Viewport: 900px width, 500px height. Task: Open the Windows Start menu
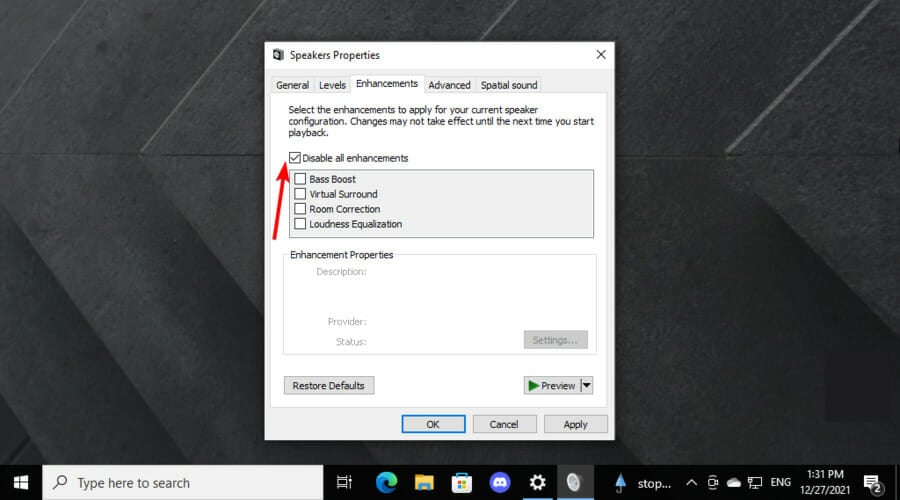point(21,483)
